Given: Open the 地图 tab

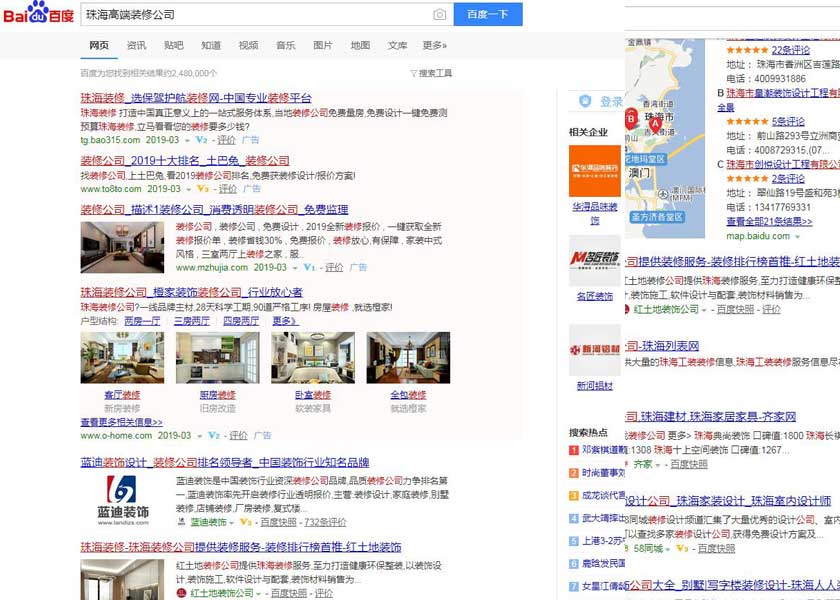Looking at the screenshot, I should (361, 46).
